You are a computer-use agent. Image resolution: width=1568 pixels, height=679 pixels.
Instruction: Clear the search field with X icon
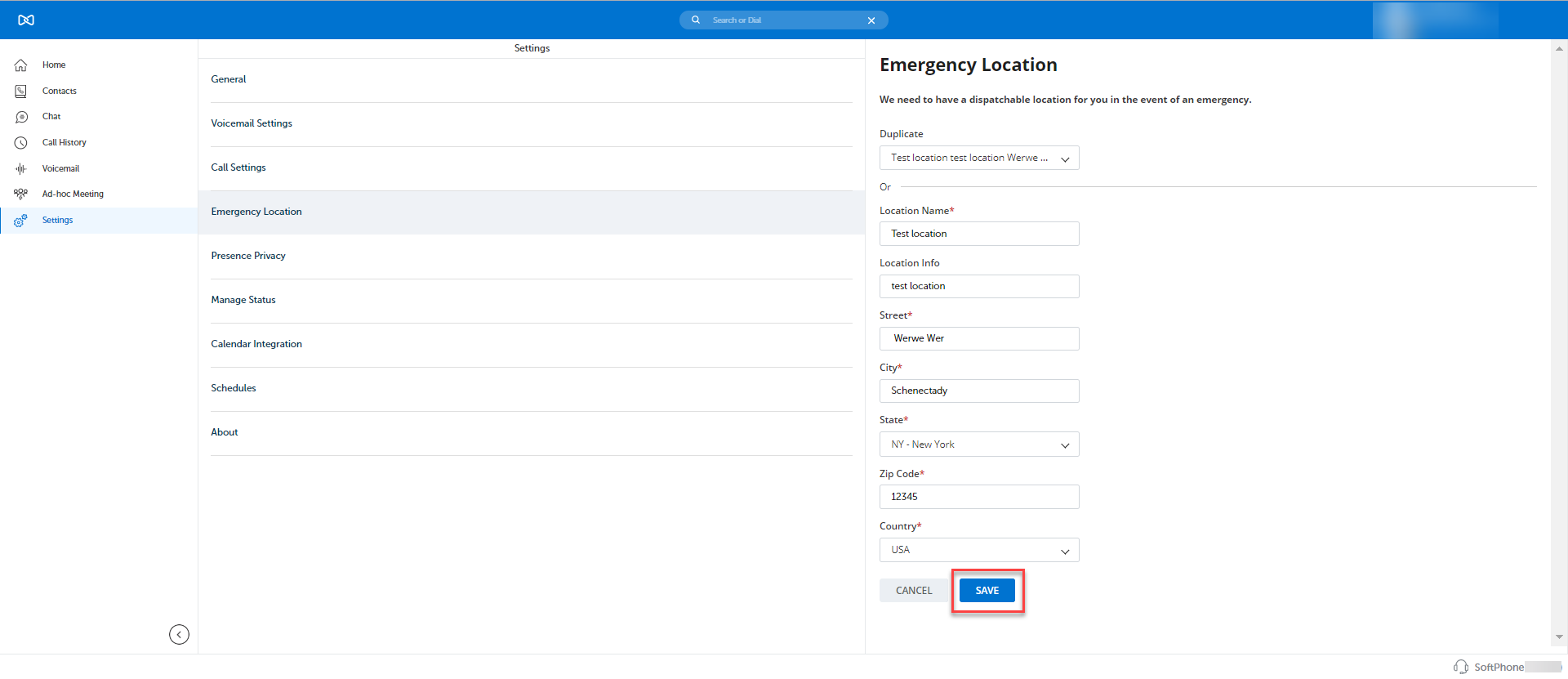871,20
